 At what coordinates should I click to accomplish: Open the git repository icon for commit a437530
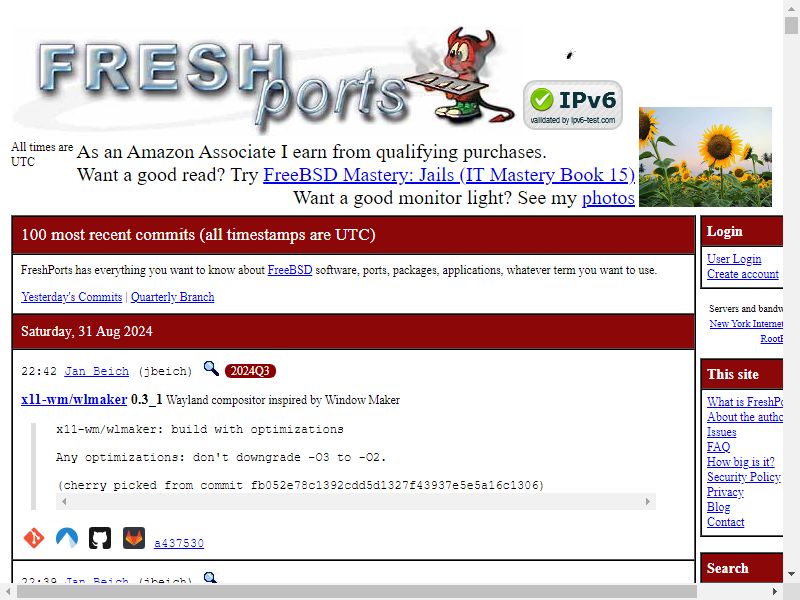click(x=34, y=538)
